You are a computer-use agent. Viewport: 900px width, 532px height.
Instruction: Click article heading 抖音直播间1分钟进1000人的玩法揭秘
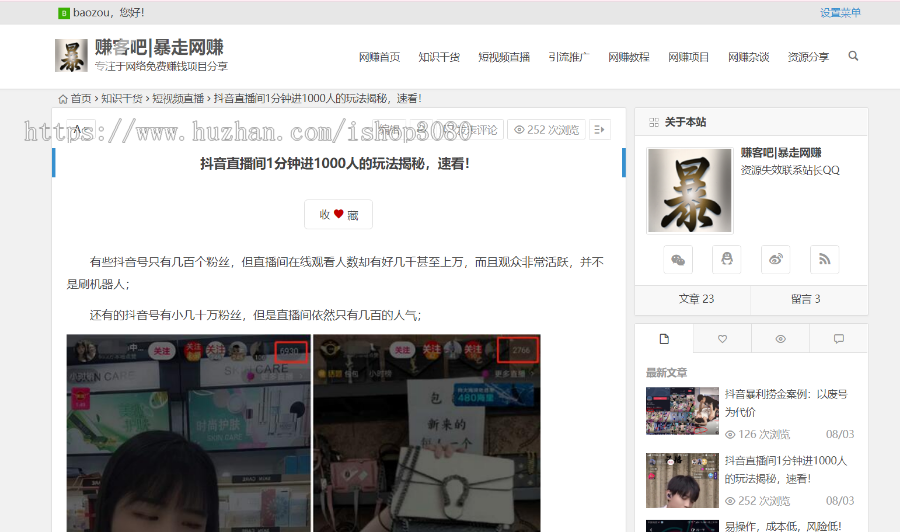point(335,164)
